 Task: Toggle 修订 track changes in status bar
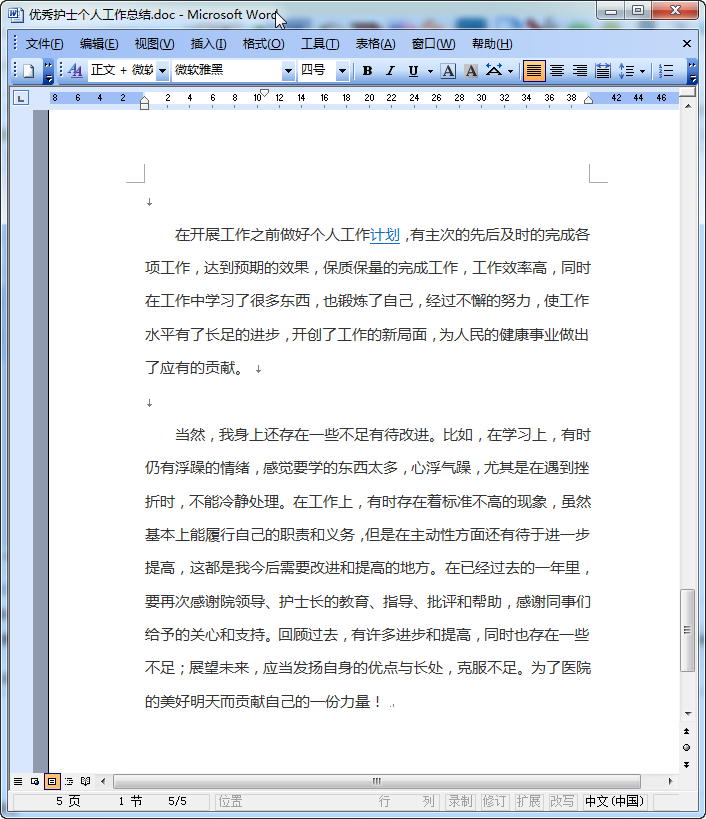(494, 801)
